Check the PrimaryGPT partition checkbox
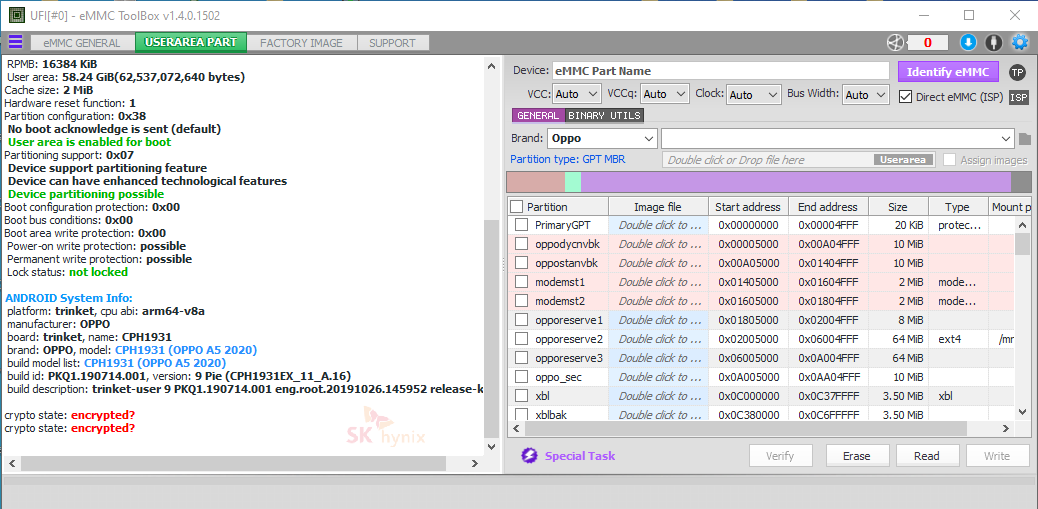 coord(522,224)
